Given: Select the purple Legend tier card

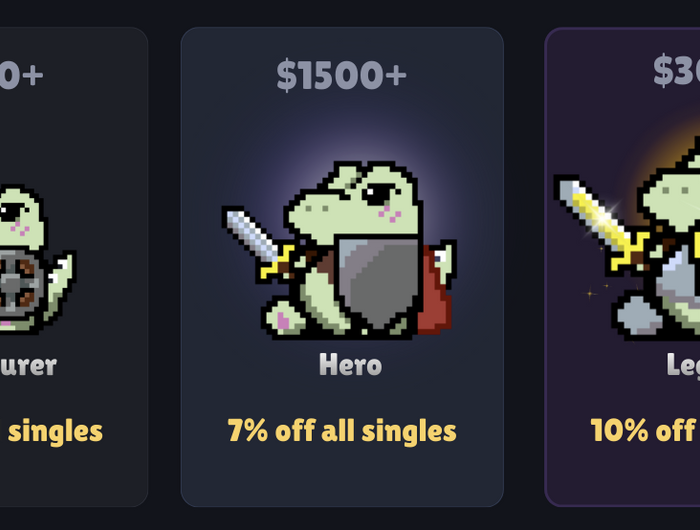Looking at the screenshot, I should tap(622, 267).
